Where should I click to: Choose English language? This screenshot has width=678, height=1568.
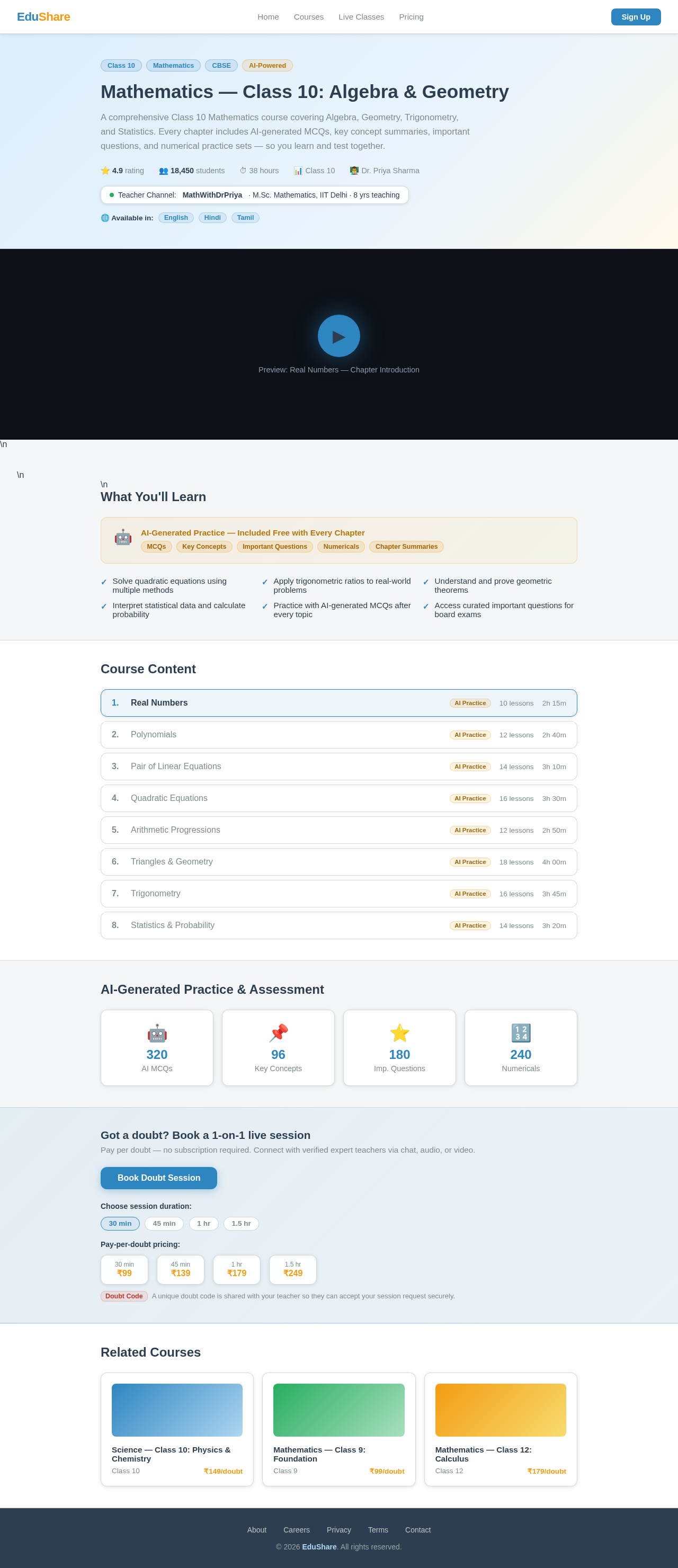point(176,218)
